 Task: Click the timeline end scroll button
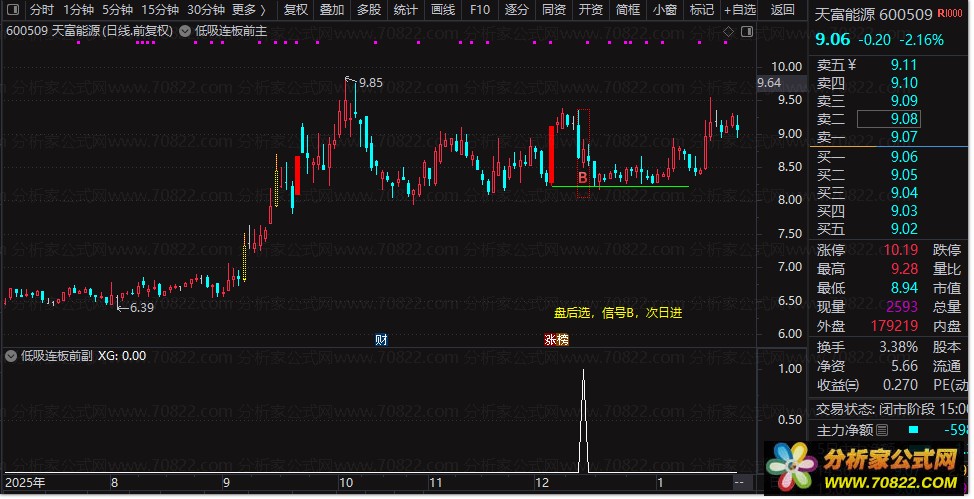point(739,482)
